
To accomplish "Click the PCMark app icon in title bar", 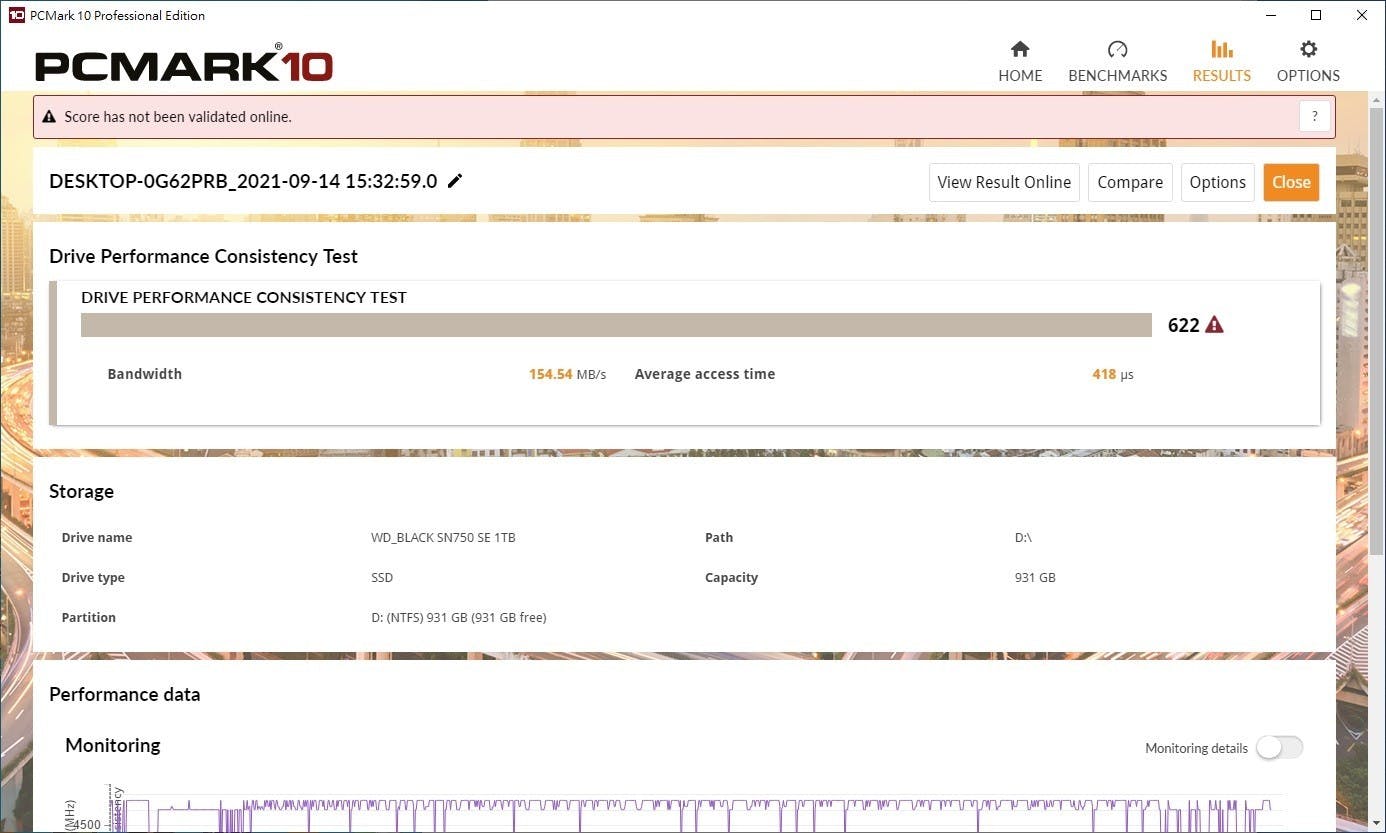I will pyautogui.click(x=16, y=15).
